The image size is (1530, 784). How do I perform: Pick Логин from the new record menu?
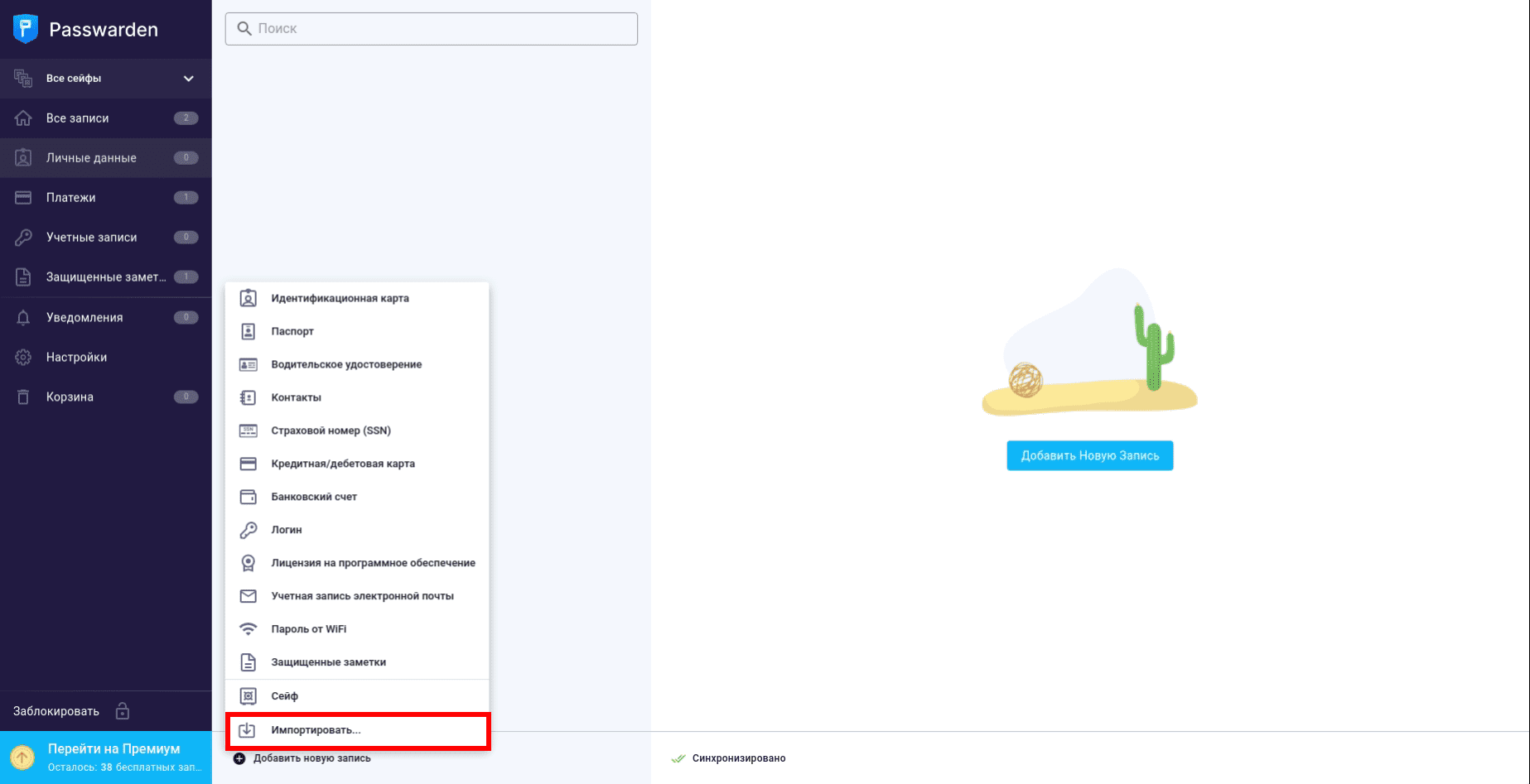click(287, 530)
